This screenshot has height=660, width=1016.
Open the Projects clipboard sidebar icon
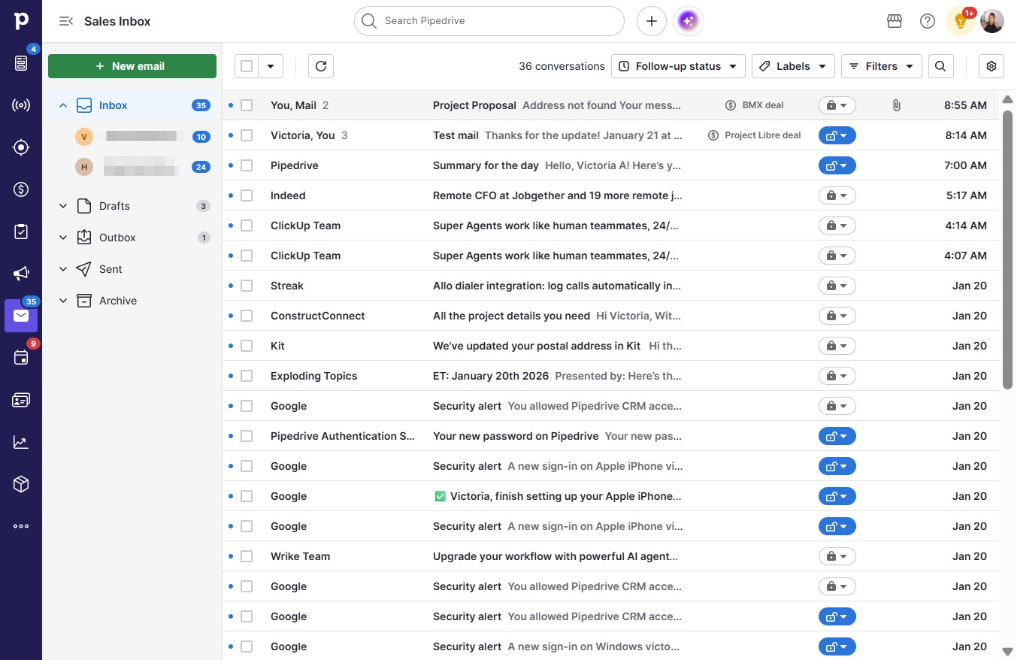[21, 231]
